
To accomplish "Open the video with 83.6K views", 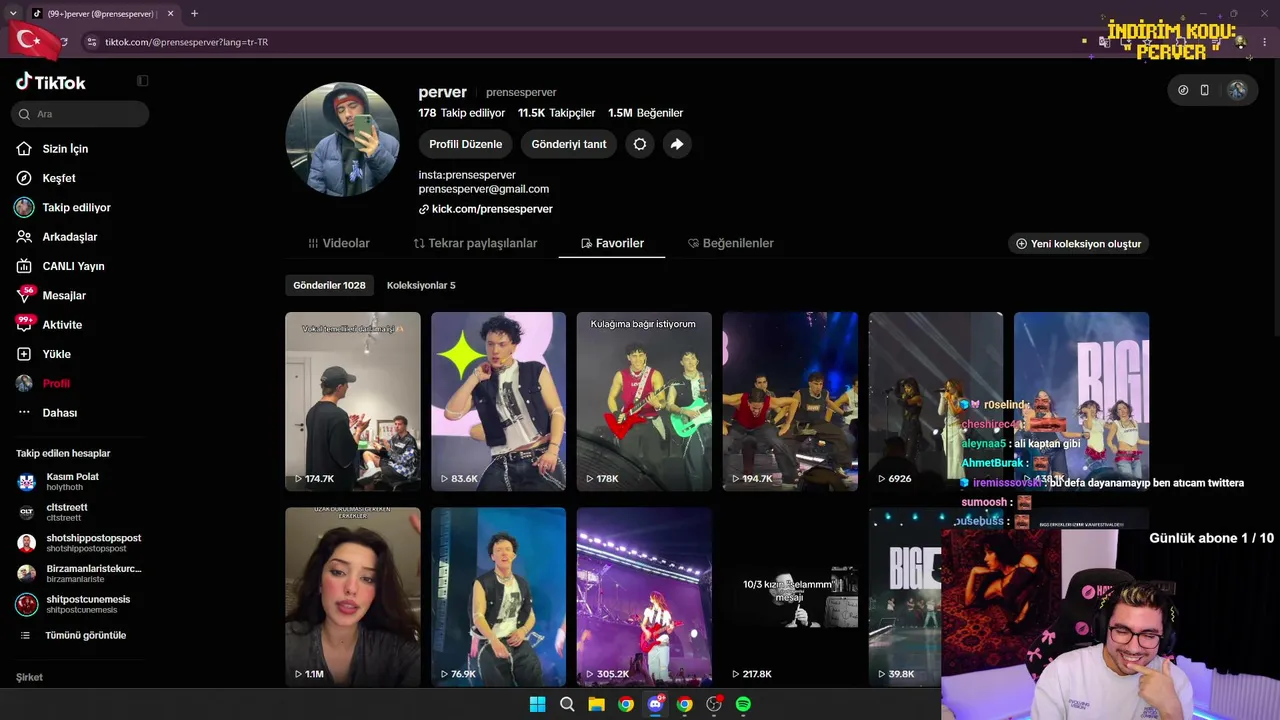I will click(x=499, y=401).
